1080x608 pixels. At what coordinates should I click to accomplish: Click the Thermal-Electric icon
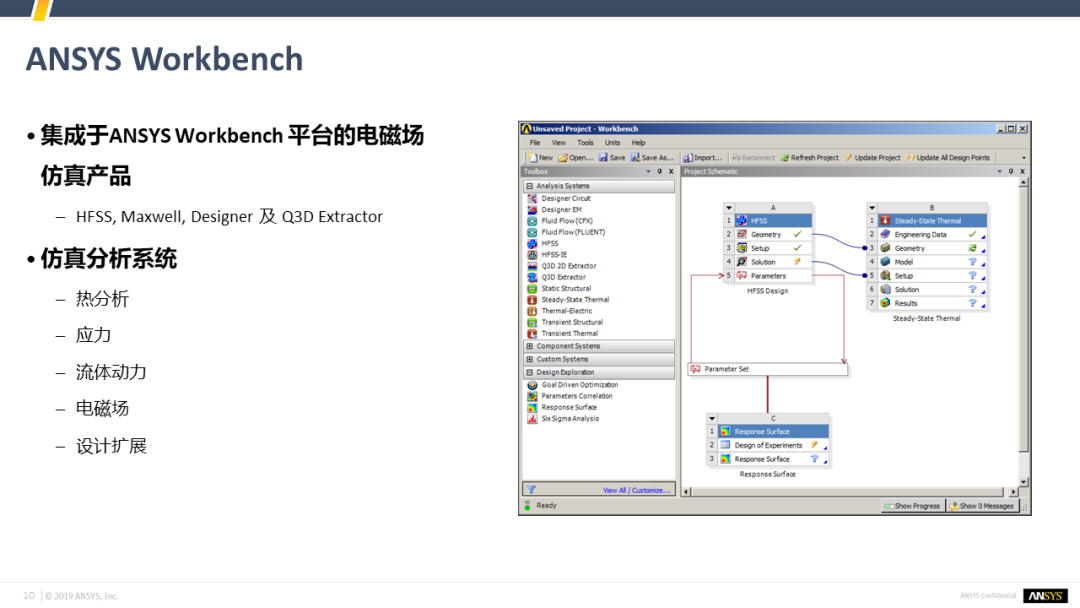tap(532, 311)
